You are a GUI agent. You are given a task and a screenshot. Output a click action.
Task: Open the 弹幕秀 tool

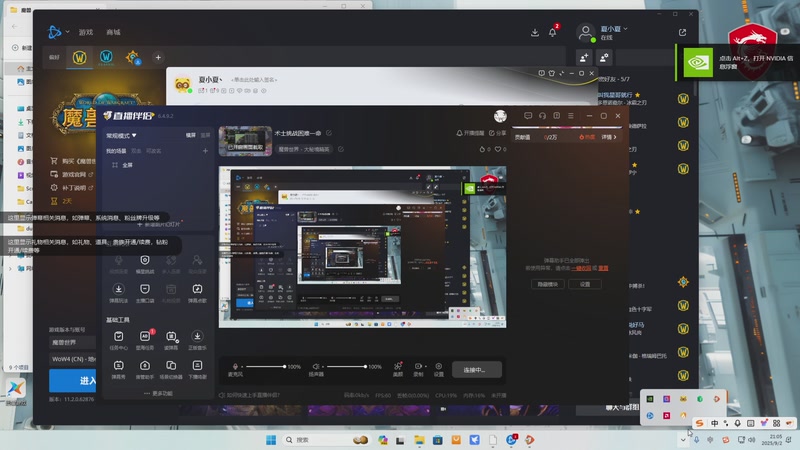click(x=118, y=369)
